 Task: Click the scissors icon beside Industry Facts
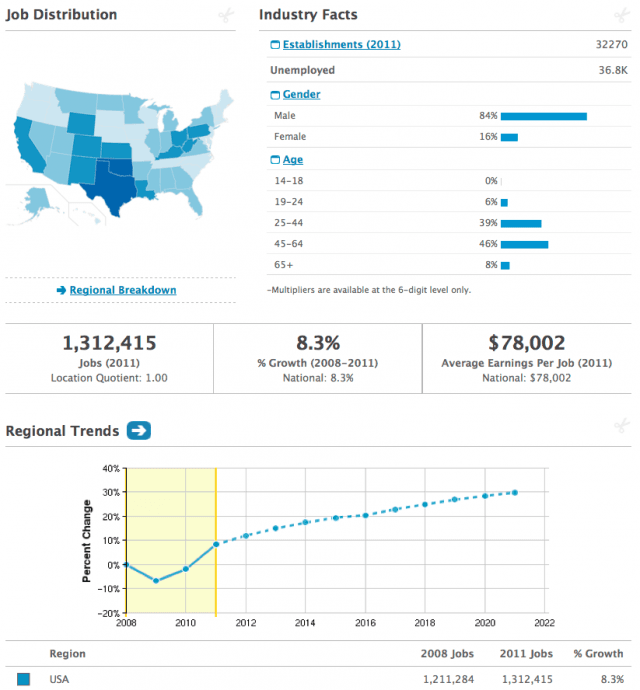621,17
